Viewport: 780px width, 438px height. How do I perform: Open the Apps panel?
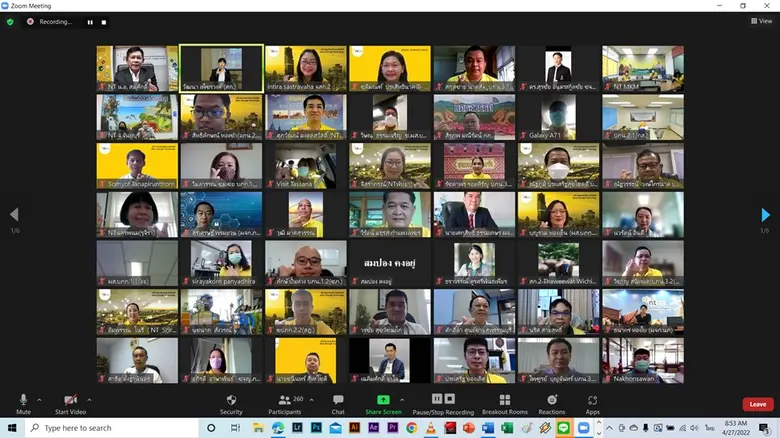(x=593, y=402)
